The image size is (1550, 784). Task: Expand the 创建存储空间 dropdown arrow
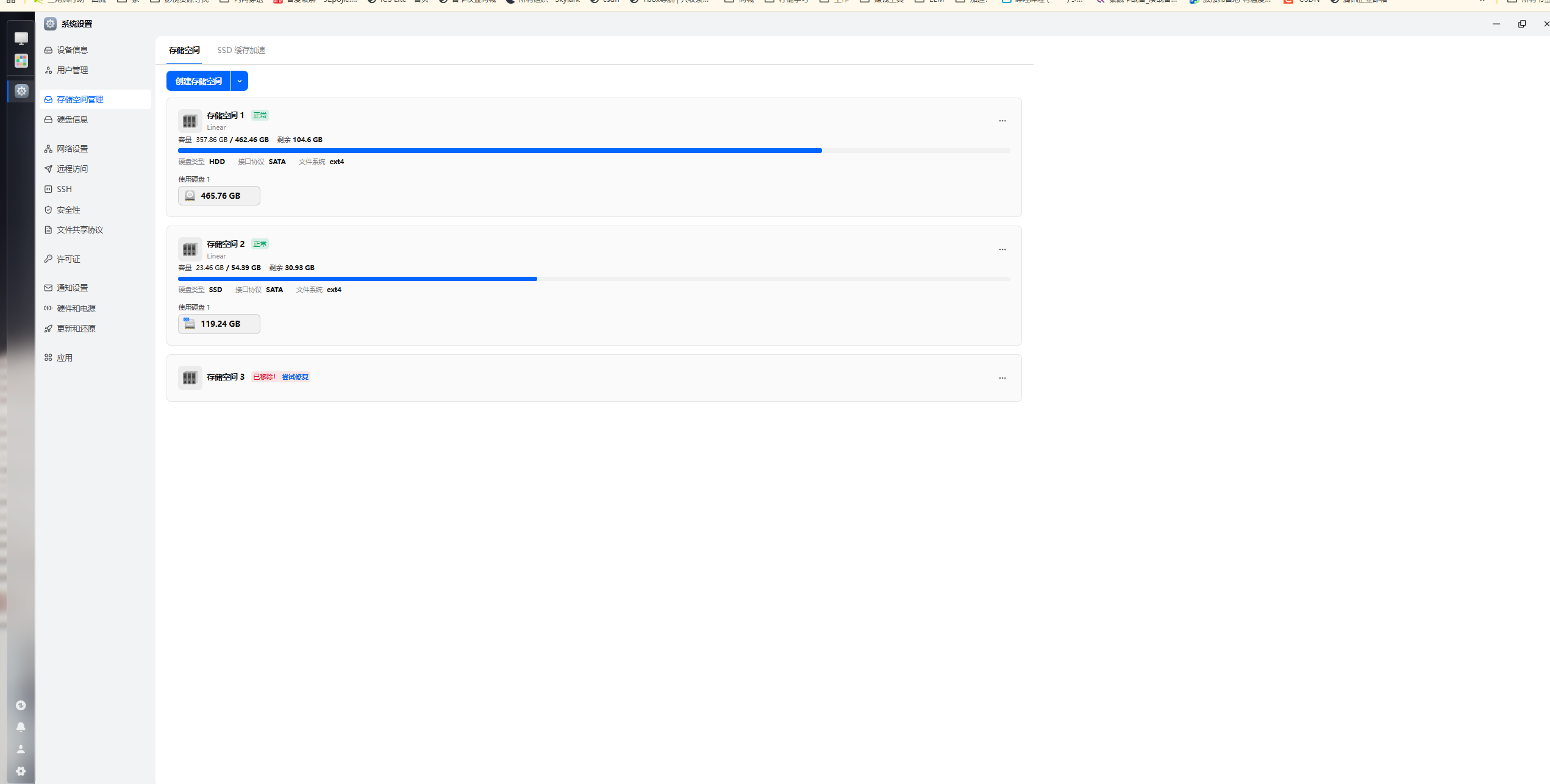[x=240, y=81]
